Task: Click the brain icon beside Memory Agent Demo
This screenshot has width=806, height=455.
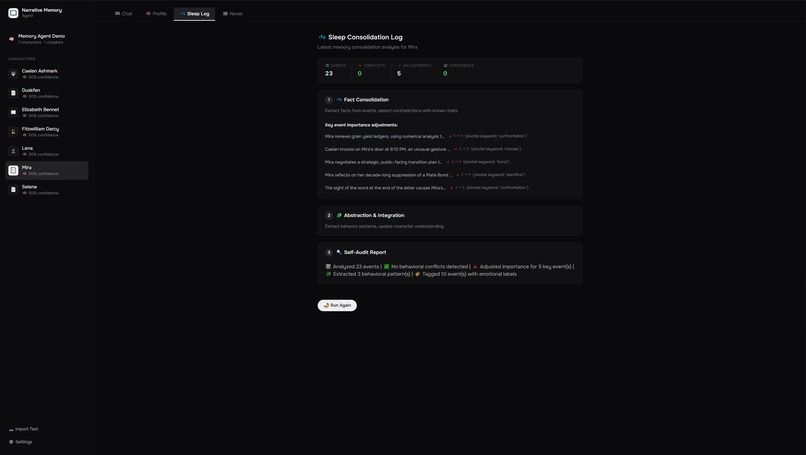Action: point(12,39)
